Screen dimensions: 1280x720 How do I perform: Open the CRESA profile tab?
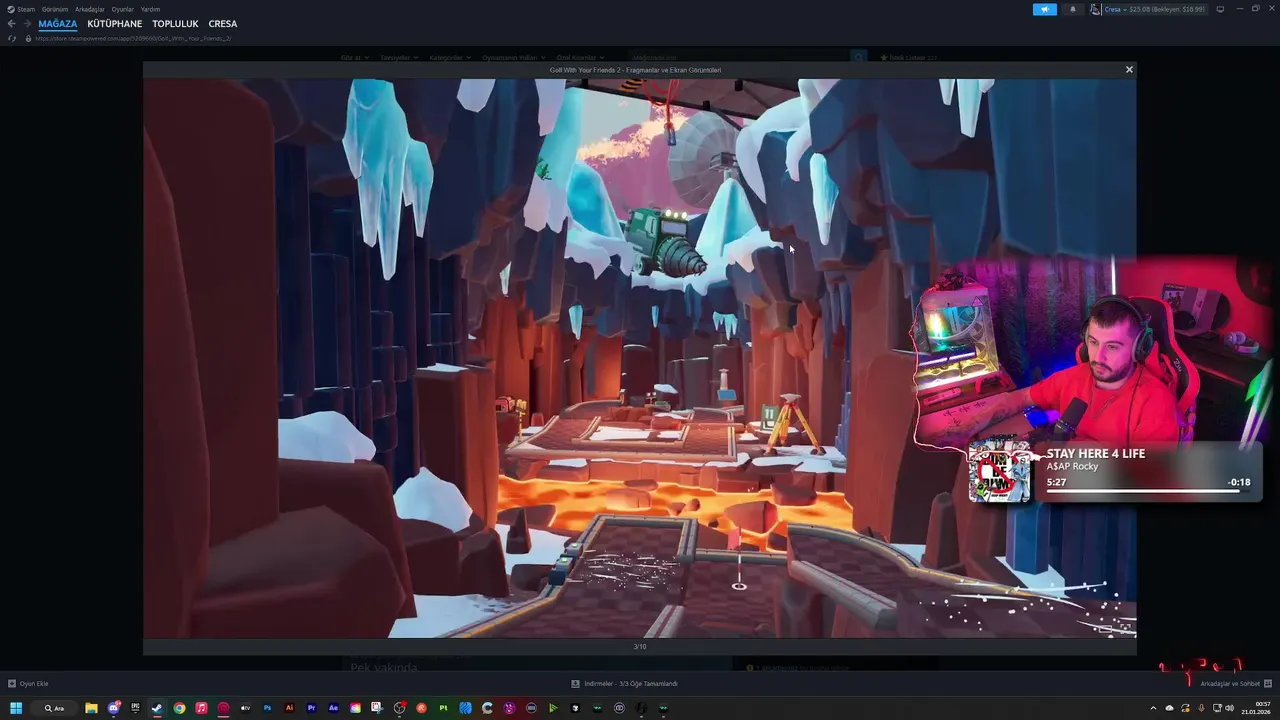[223, 24]
